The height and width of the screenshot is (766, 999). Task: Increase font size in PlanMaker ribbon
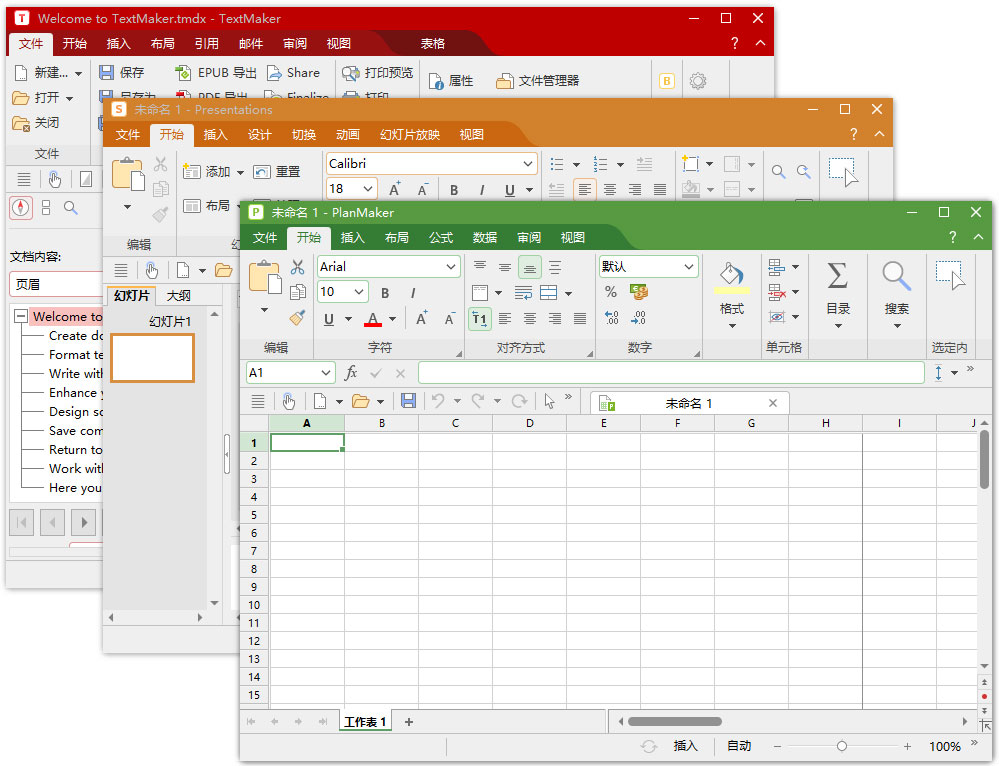(x=422, y=319)
